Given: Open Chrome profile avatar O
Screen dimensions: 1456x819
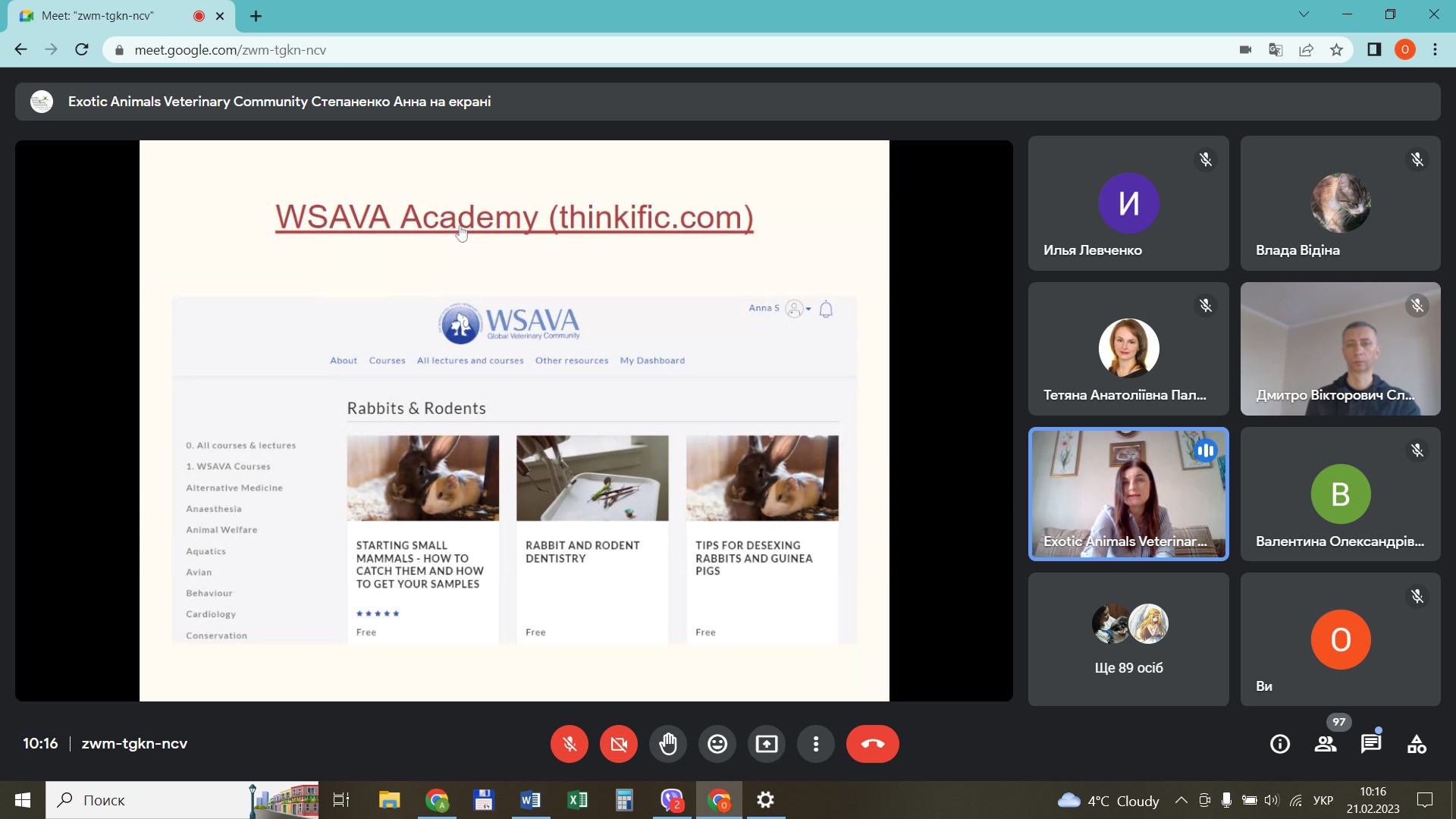Looking at the screenshot, I should click(x=1404, y=50).
